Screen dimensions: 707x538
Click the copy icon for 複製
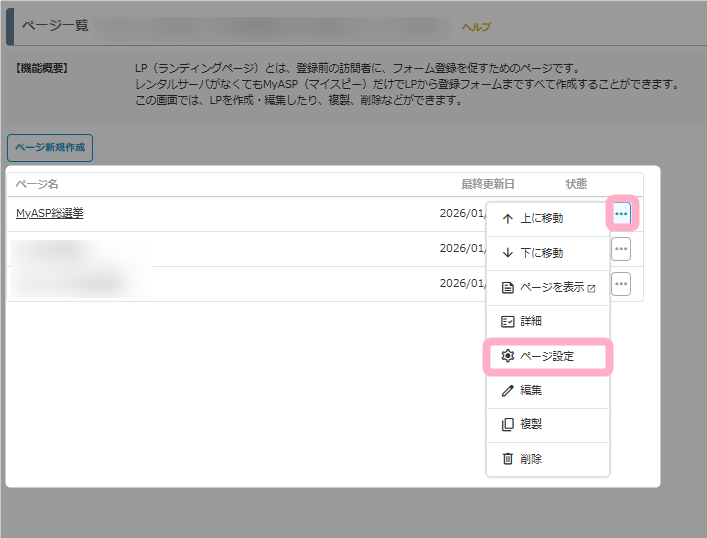[507, 424]
